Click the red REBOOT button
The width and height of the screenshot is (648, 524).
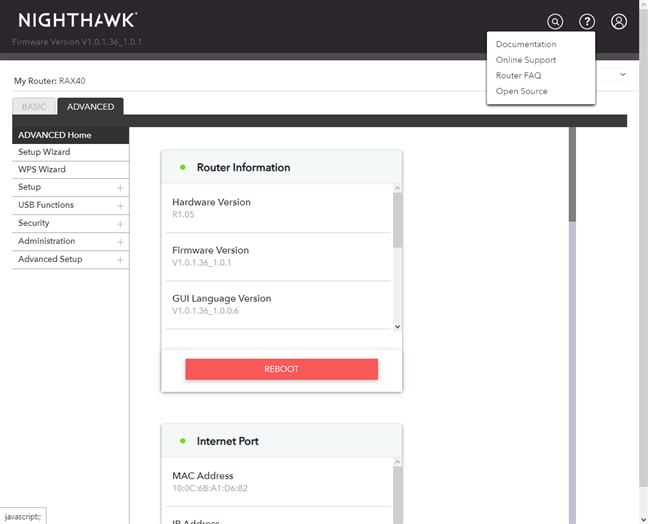(x=281, y=369)
